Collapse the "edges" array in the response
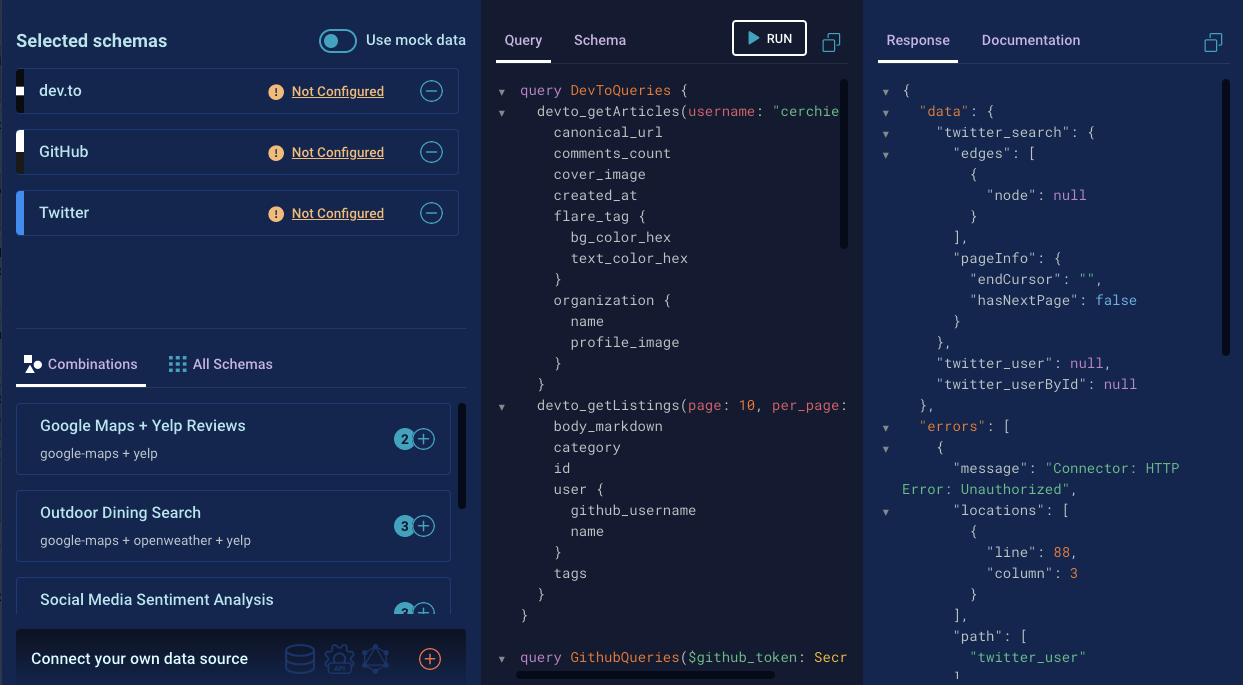1243x685 pixels. (886, 154)
